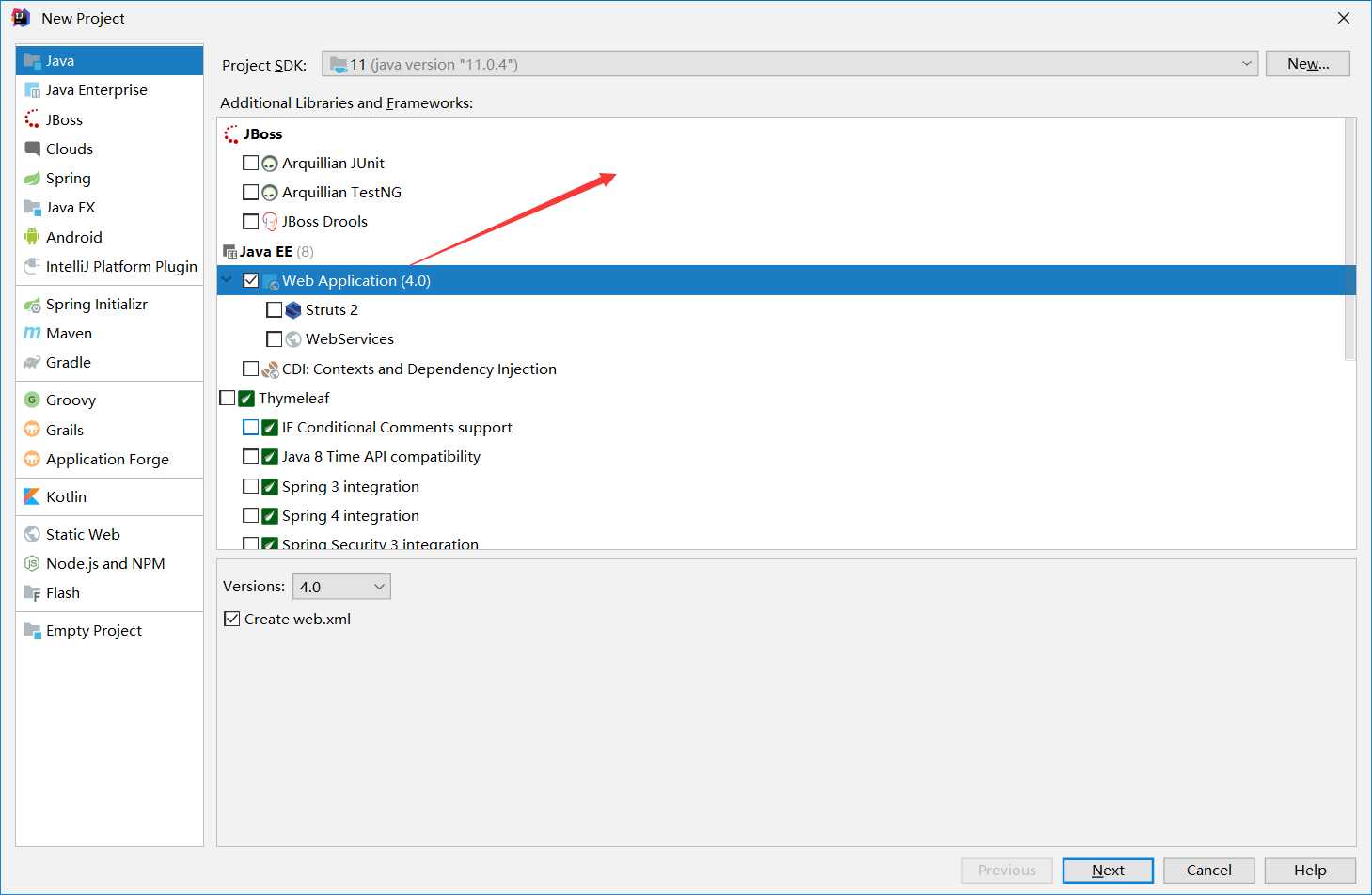The height and width of the screenshot is (895, 1372).
Task: Click the Java FX folder icon
Action: (x=32, y=208)
